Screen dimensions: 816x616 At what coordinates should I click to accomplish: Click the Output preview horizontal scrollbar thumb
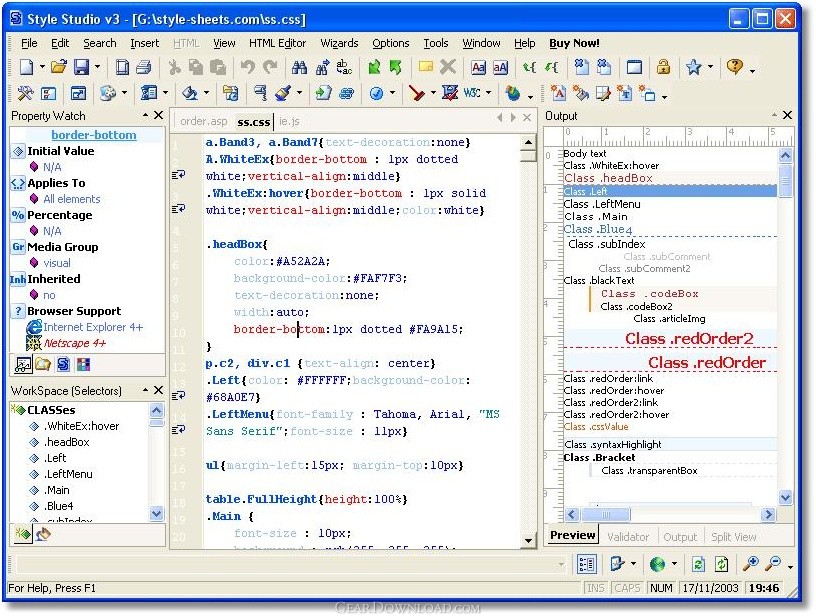click(x=606, y=515)
